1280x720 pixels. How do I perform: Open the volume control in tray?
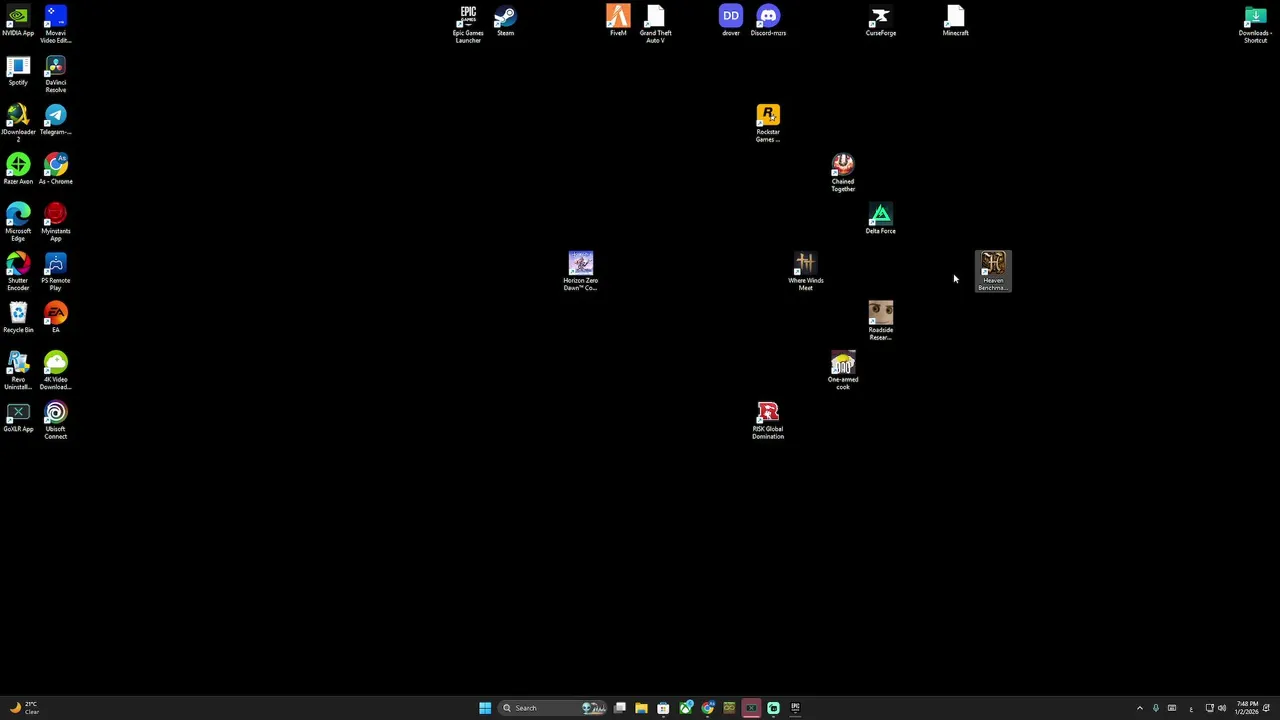1222,708
